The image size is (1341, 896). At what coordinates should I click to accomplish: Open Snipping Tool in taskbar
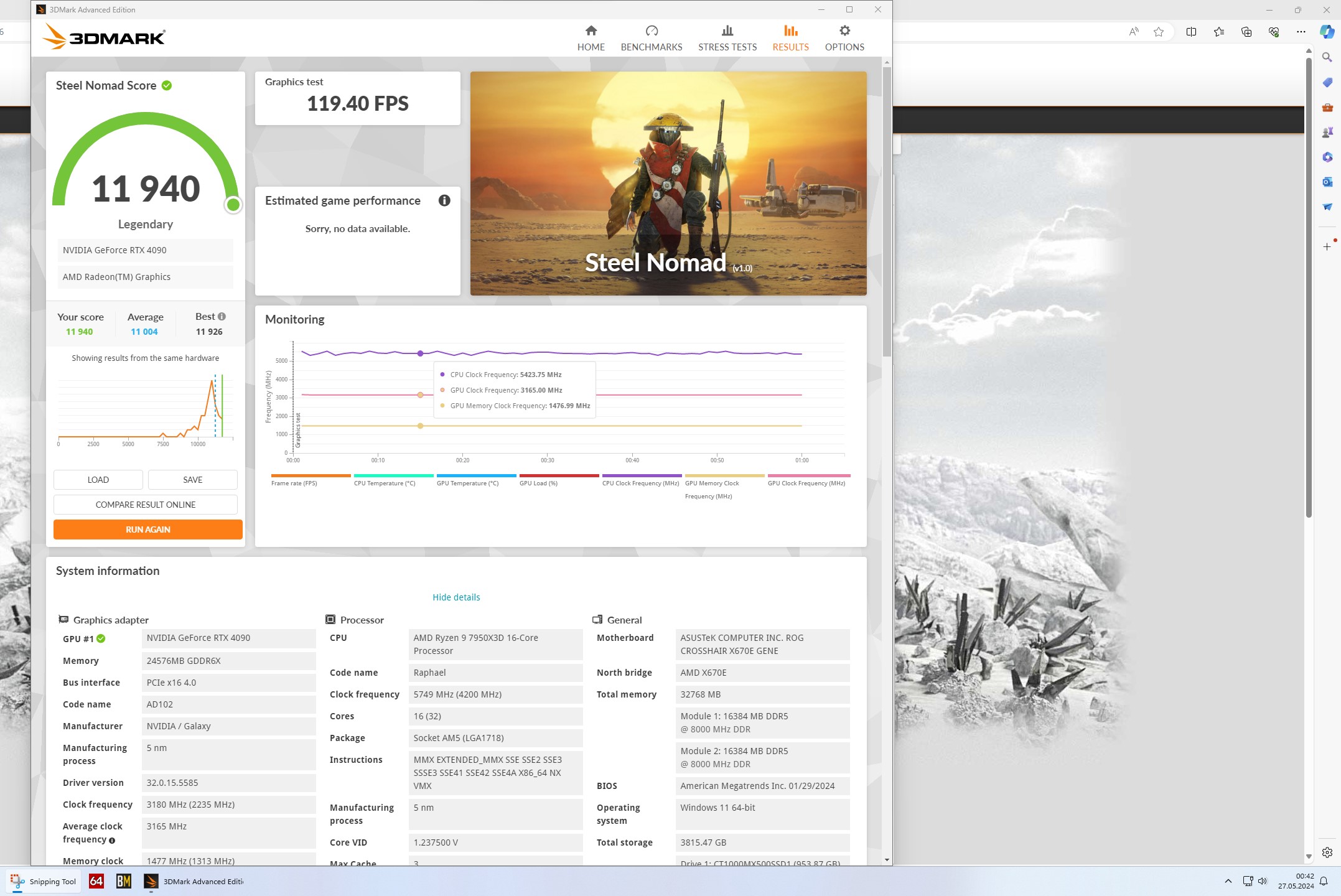tap(44, 881)
